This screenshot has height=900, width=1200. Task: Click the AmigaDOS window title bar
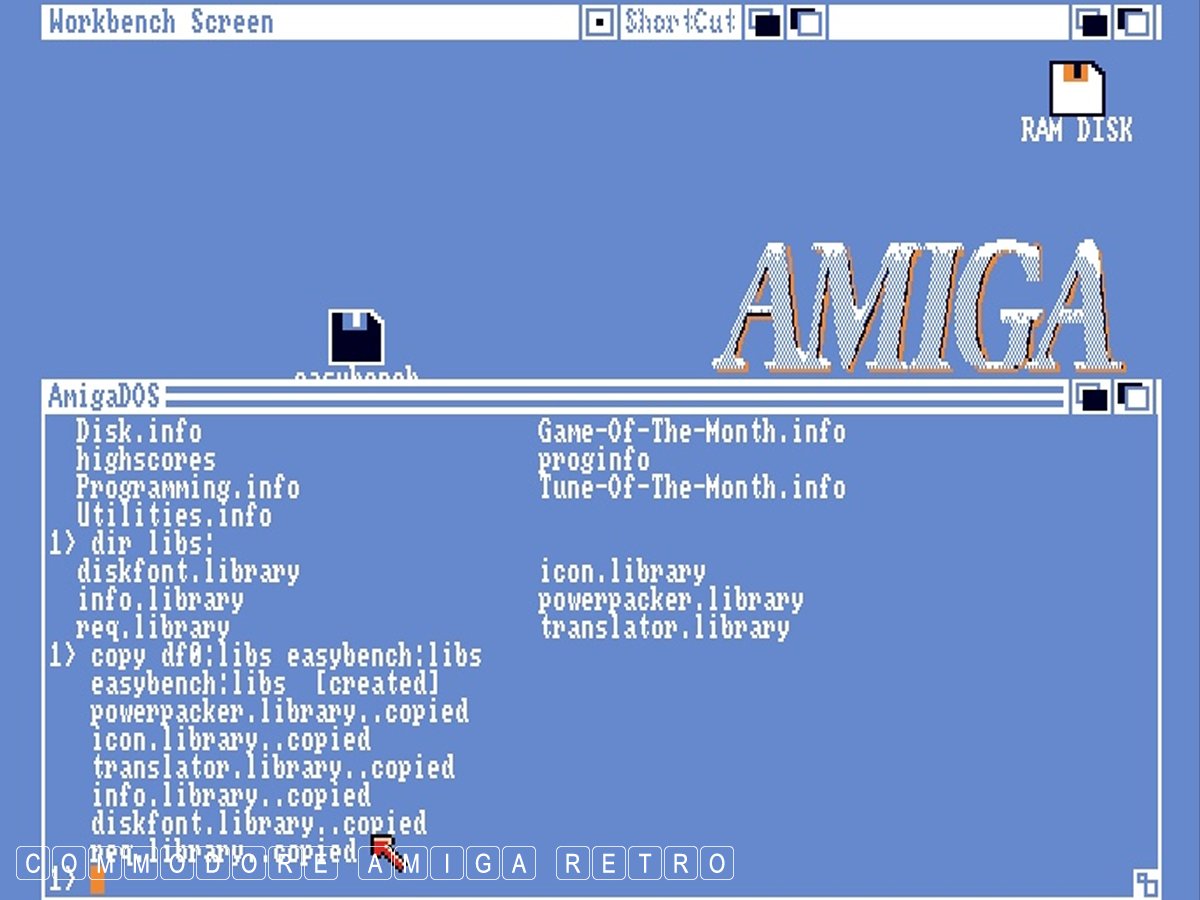(600, 397)
